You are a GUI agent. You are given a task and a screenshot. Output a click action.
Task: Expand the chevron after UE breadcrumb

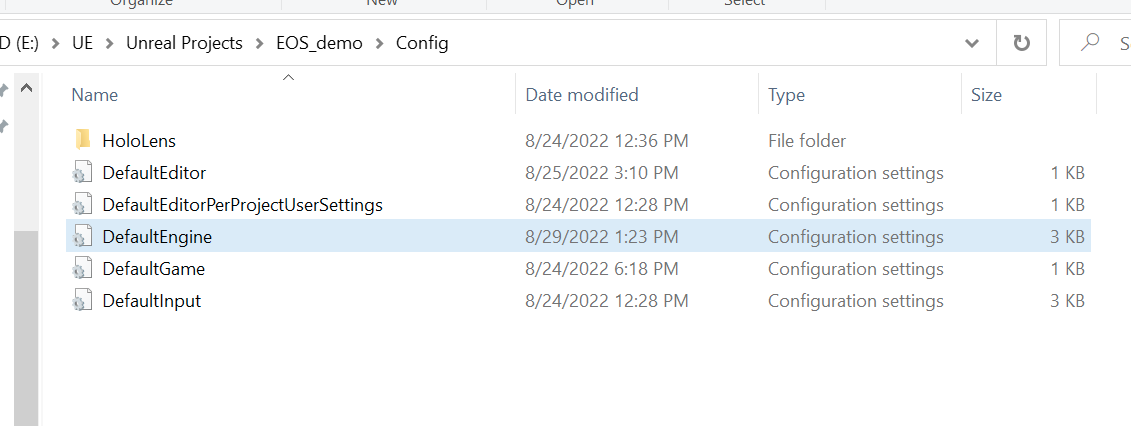tap(110, 43)
